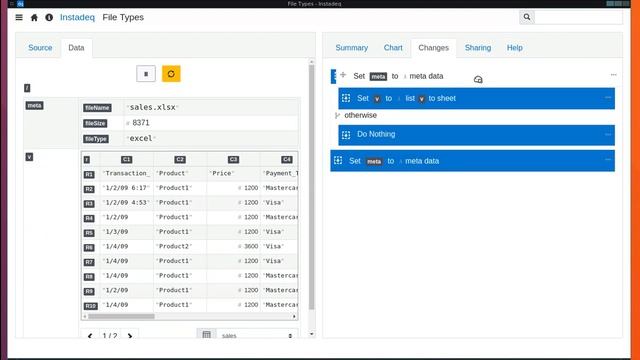Click drag handle of Do Nothing step

346,135
